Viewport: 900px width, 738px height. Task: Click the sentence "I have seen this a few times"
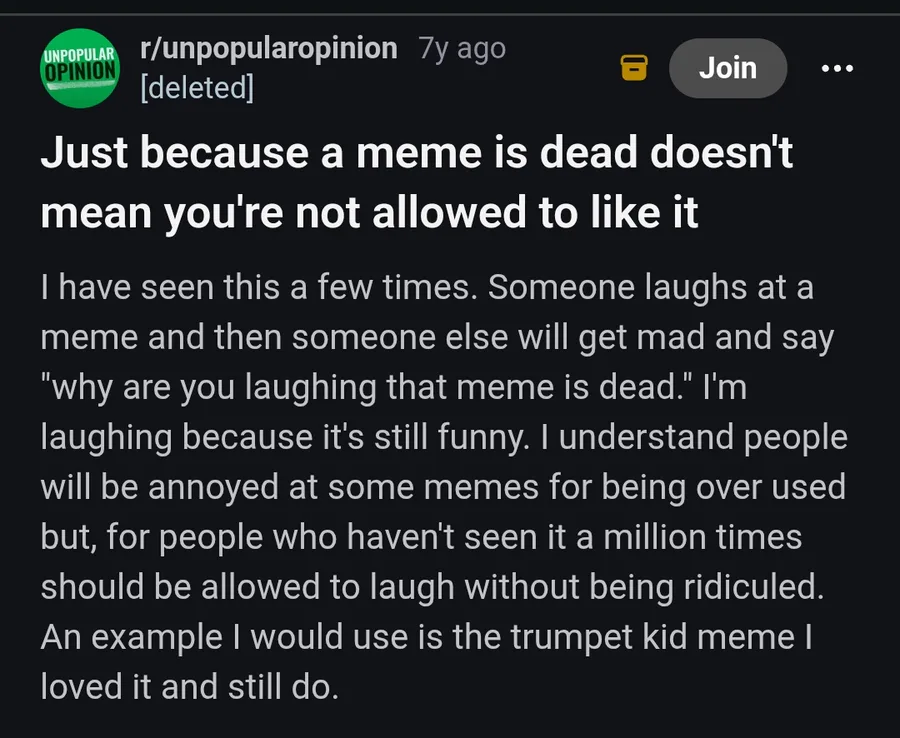[x=256, y=288]
